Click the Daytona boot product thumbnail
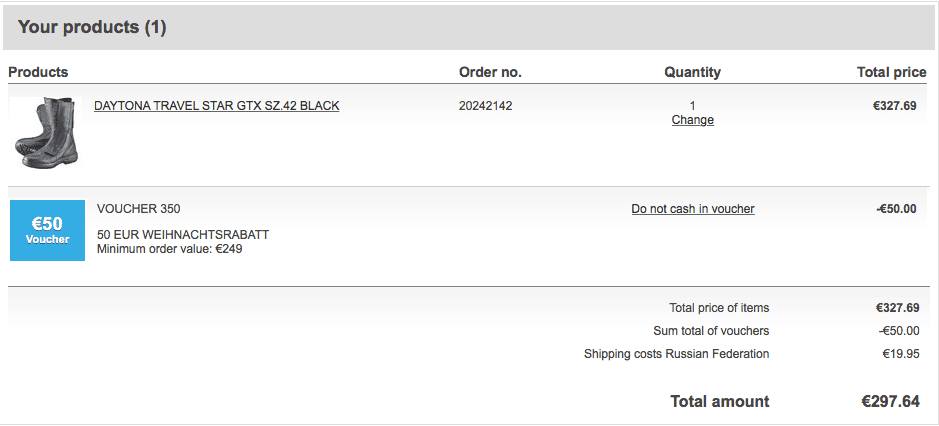This screenshot has height=426, width=939. [x=46, y=132]
